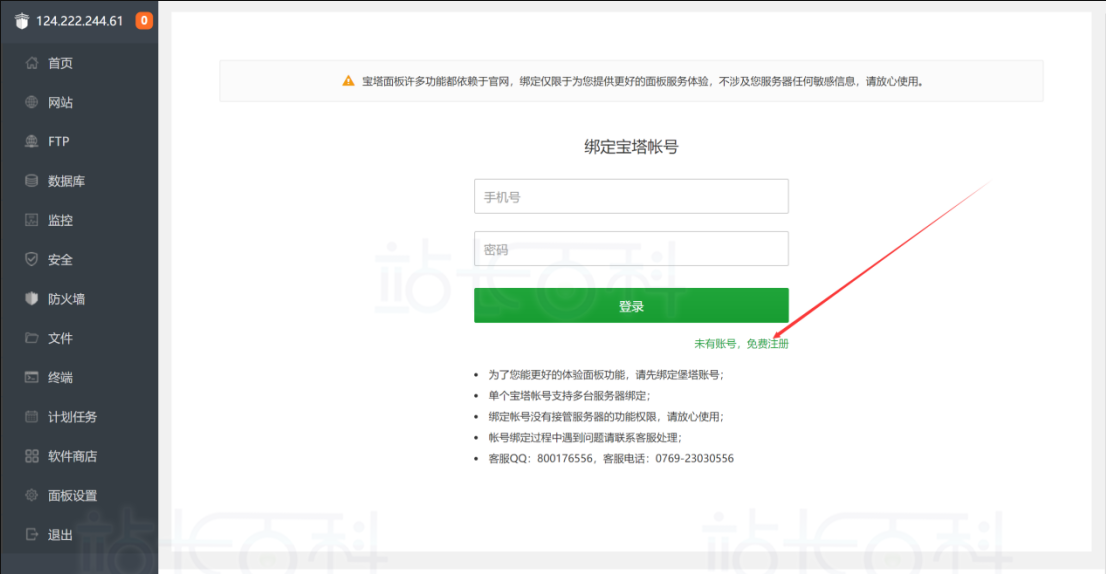Click the 未有账号，免费注册 link
Viewport: 1106px width, 574px height.
point(741,343)
